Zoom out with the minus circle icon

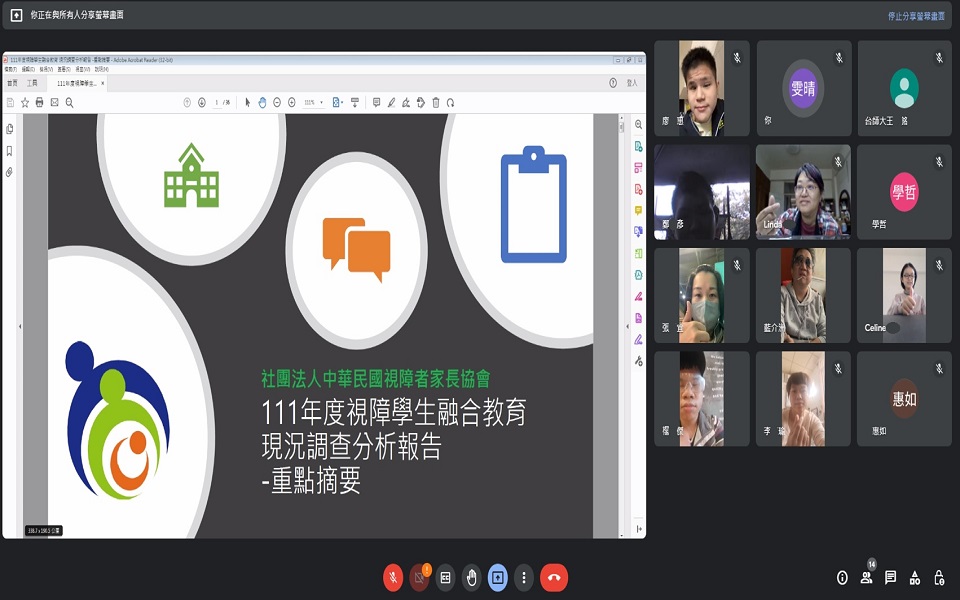pyautogui.click(x=277, y=103)
